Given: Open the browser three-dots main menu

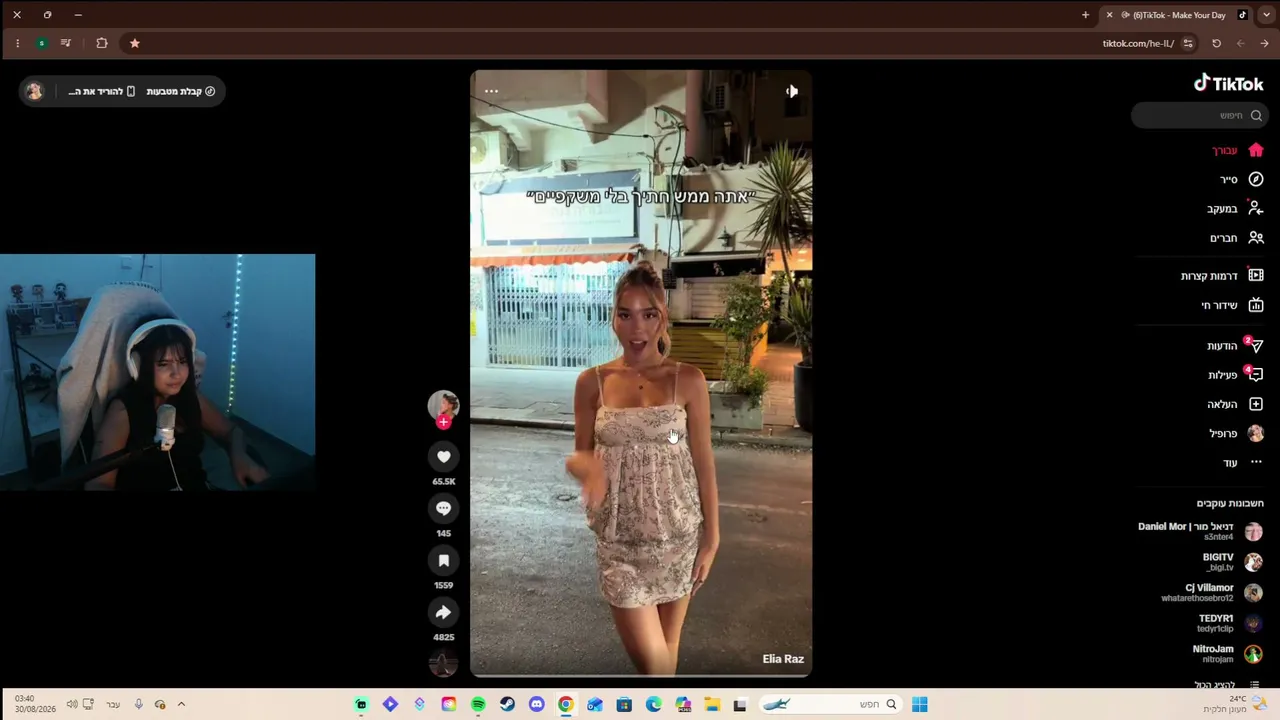Looking at the screenshot, I should (x=17, y=43).
